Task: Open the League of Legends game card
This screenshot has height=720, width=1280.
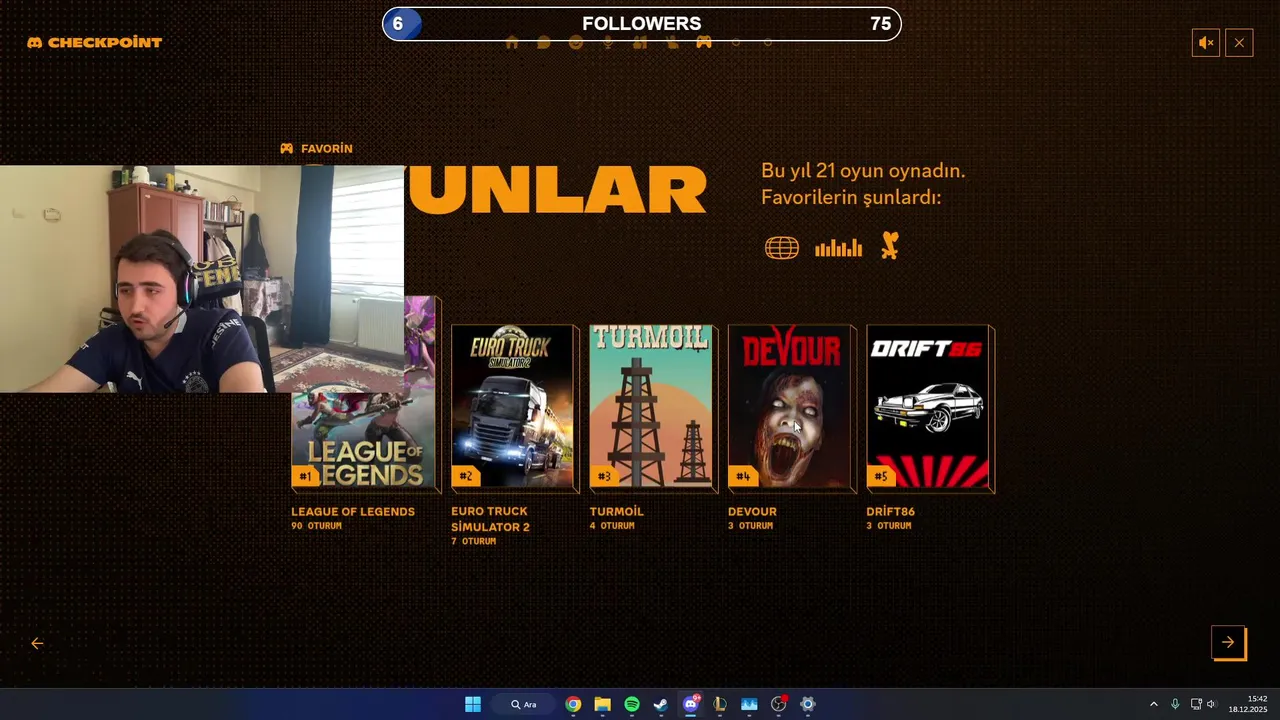Action: (x=364, y=440)
